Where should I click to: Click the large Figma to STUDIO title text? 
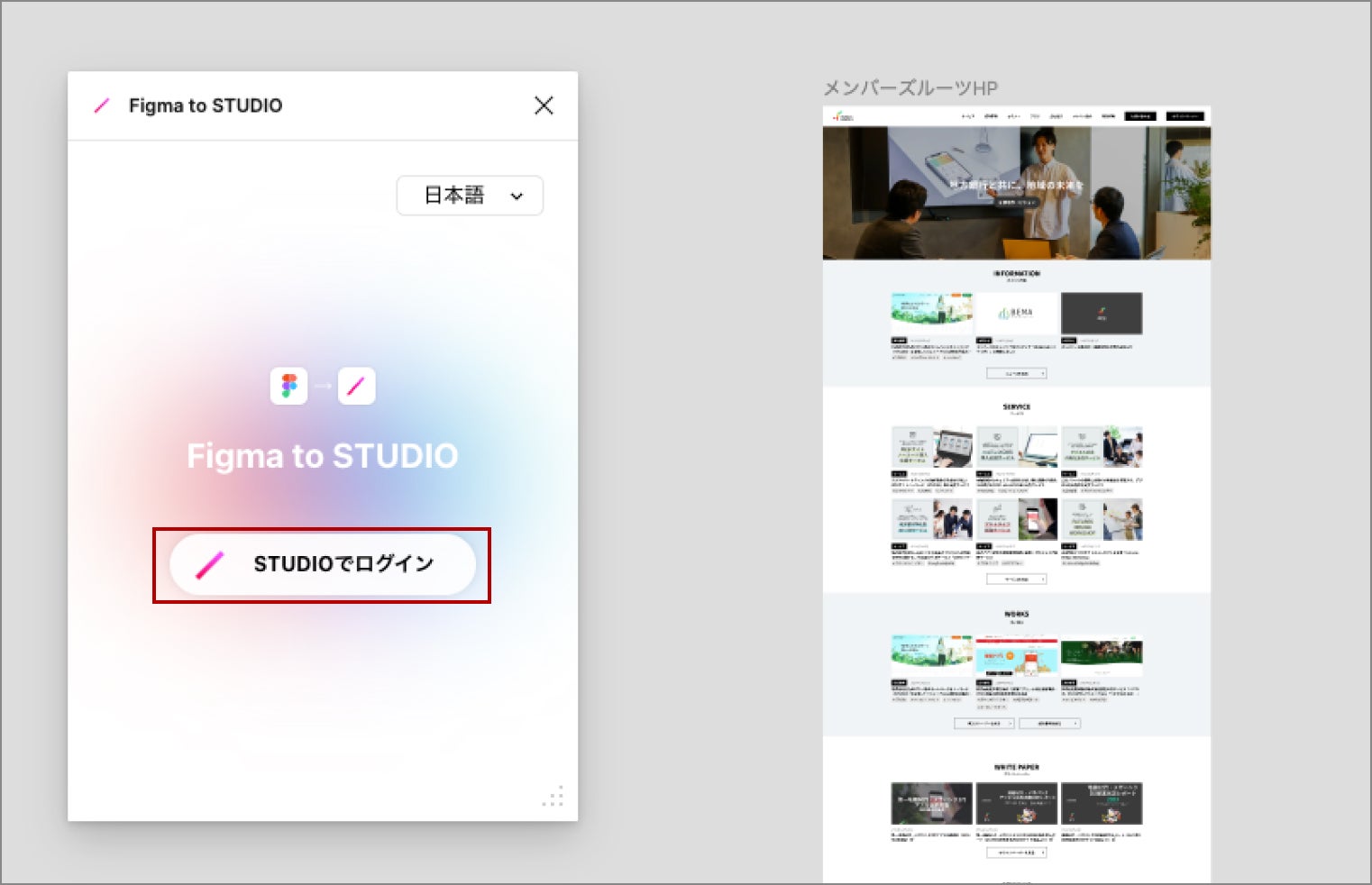(x=322, y=456)
